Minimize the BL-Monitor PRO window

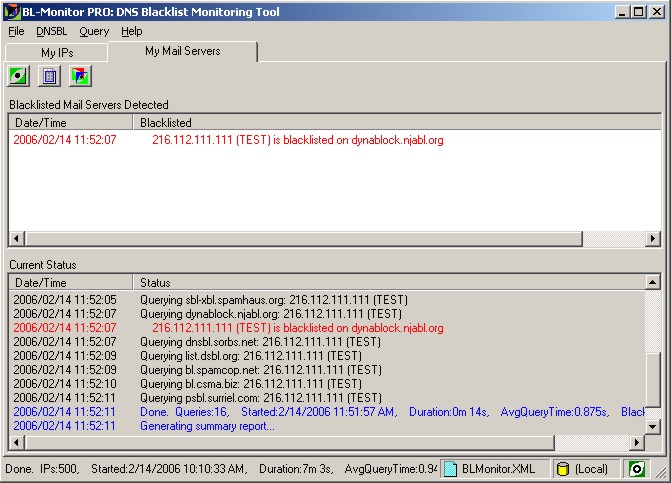coord(623,12)
